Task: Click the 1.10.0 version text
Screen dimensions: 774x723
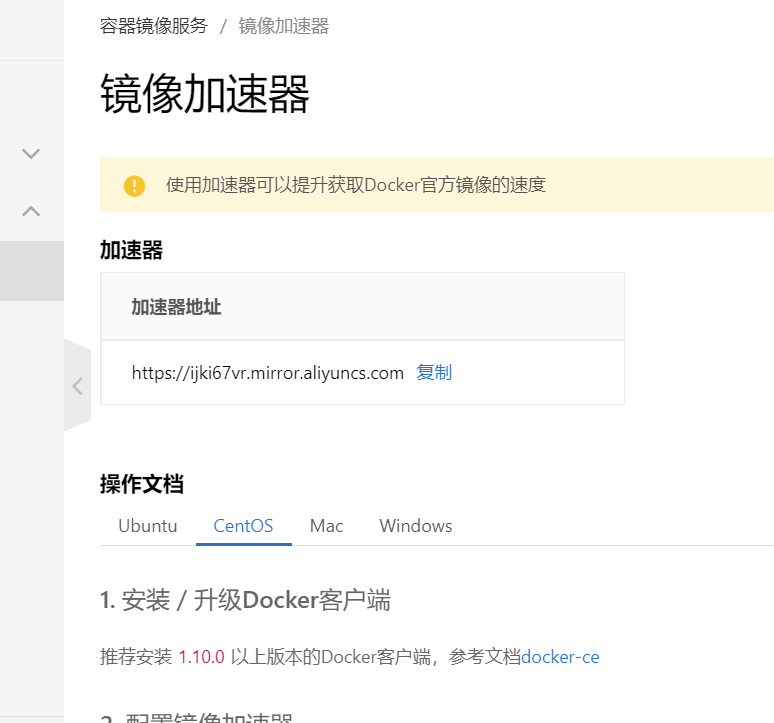Action: pyautogui.click(x=201, y=657)
